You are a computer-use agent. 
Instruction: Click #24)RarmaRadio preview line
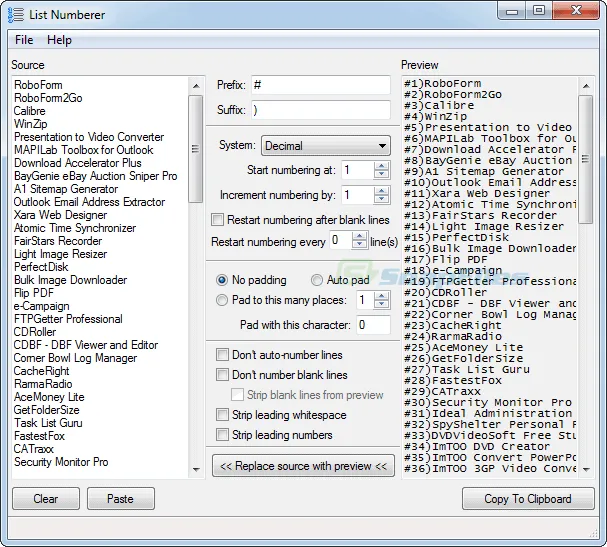(453, 336)
